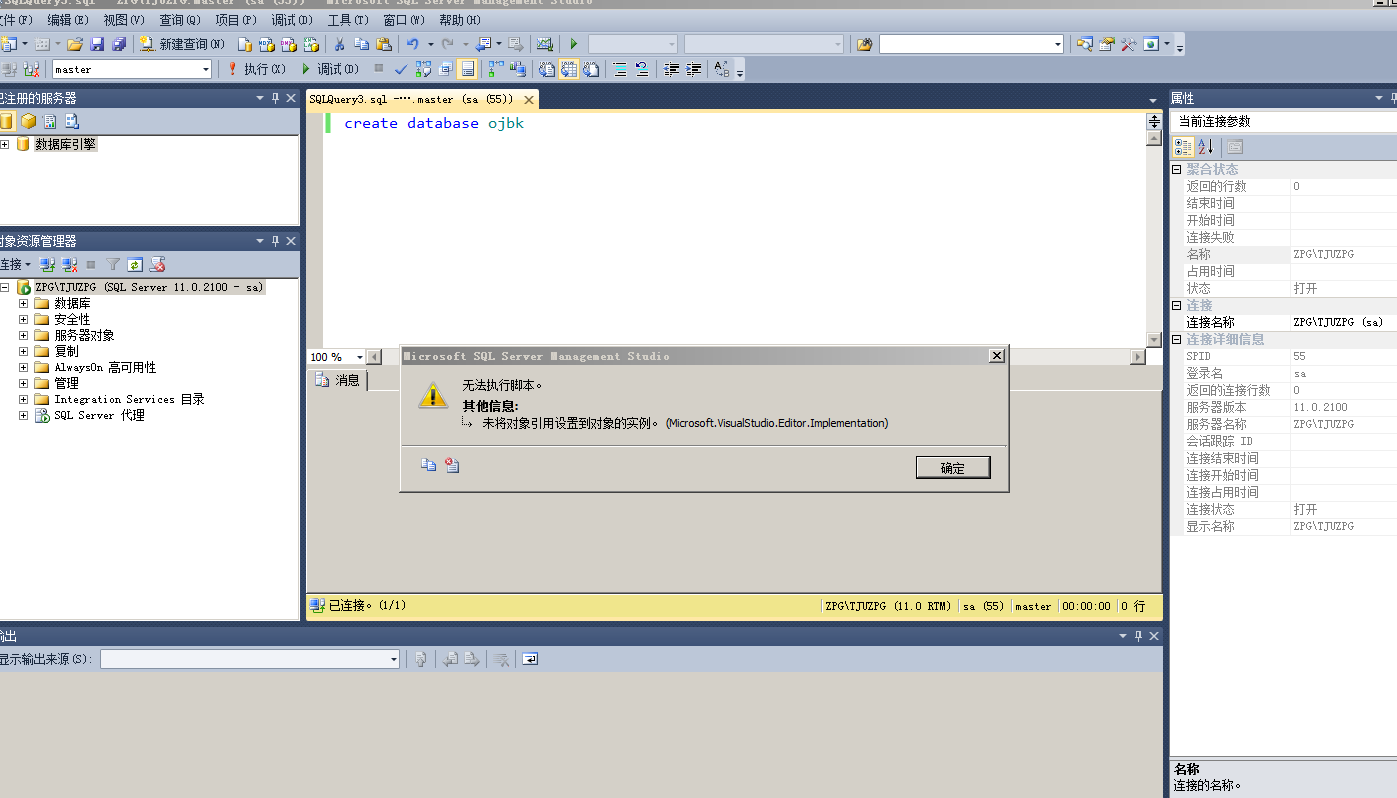The width and height of the screenshot is (1397, 798).
Task: Click the show technical details icon in dialog
Action: (452, 465)
